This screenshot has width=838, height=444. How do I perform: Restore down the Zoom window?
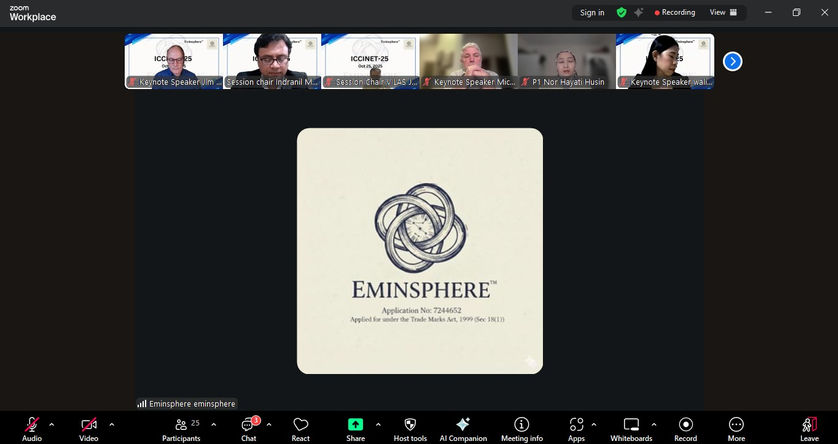(796, 12)
